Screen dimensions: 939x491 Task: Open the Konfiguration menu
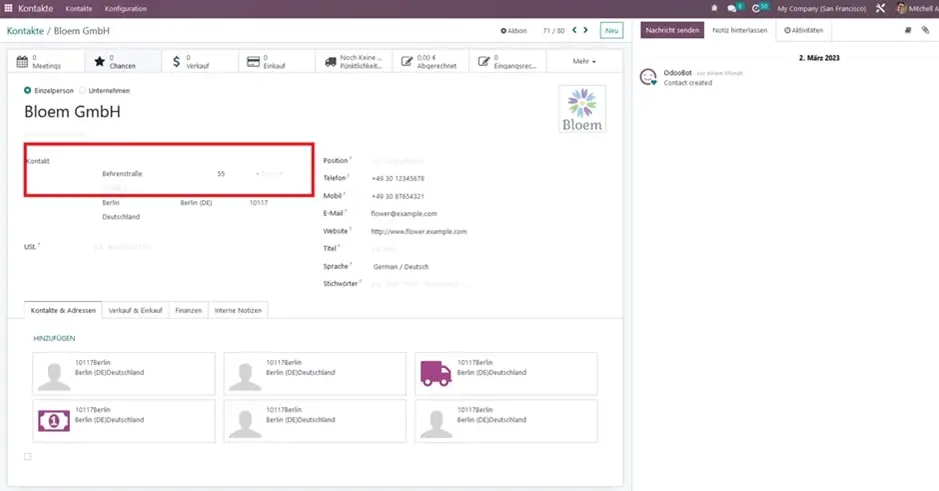click(125, 8)
